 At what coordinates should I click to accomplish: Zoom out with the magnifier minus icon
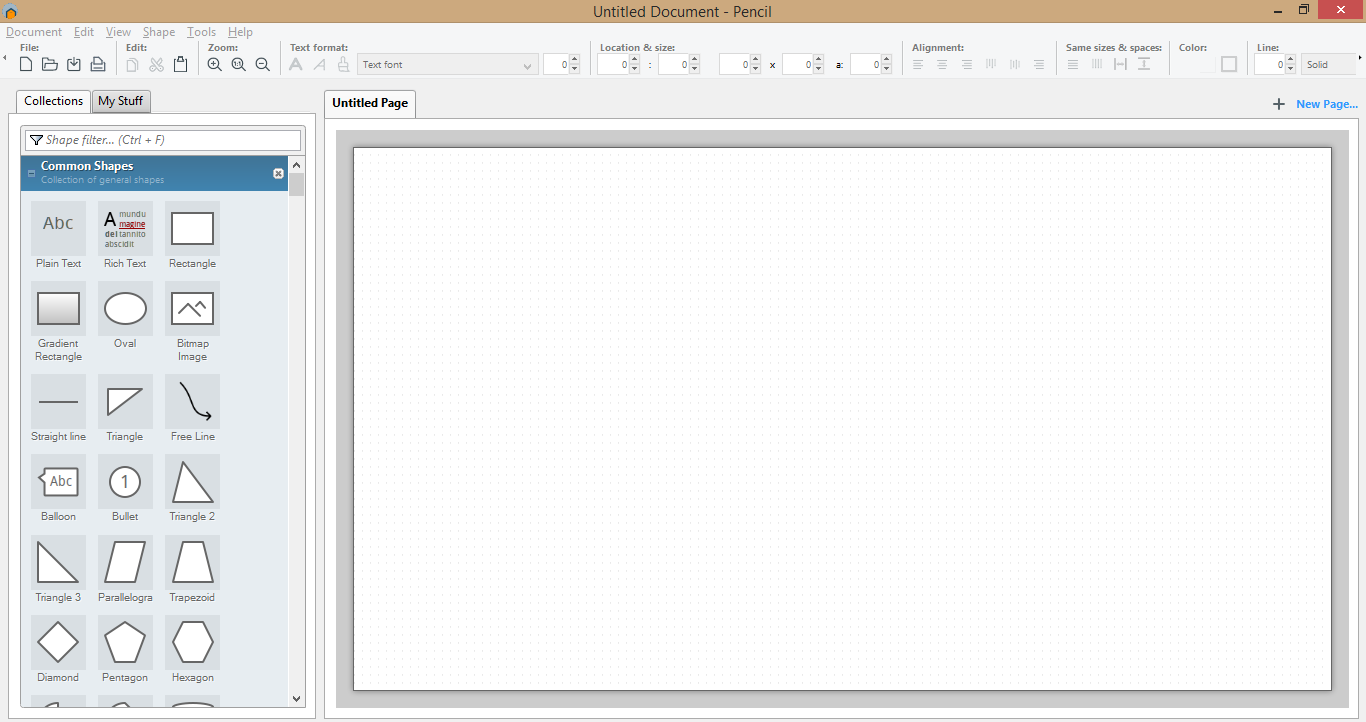(262, 65)
